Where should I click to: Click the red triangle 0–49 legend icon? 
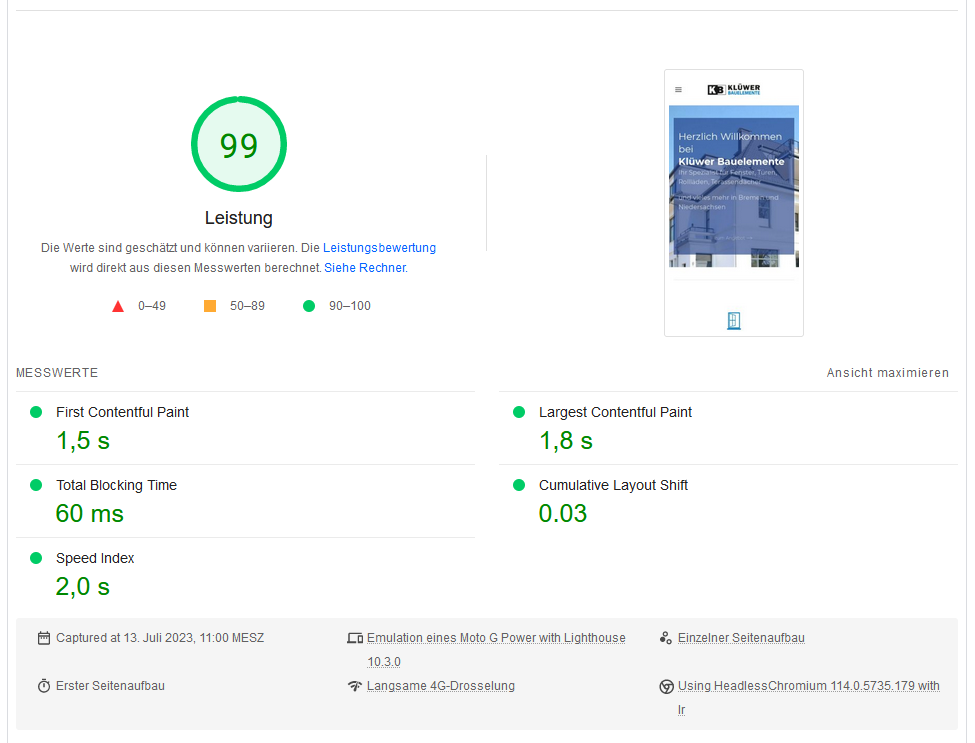pyautogui.click(x=118, y=306)
